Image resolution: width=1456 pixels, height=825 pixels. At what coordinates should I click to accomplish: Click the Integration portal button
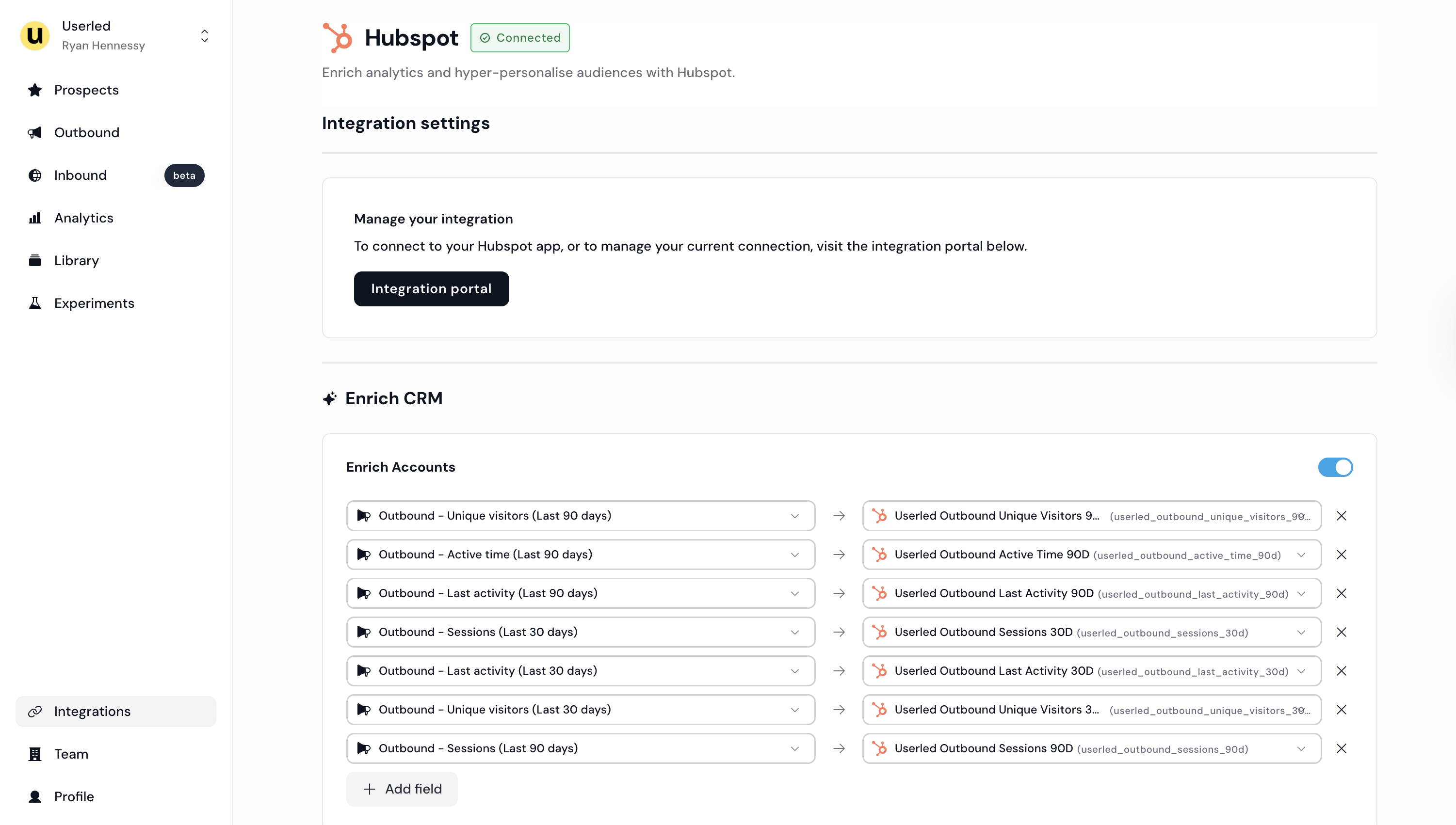pos(431,289)
